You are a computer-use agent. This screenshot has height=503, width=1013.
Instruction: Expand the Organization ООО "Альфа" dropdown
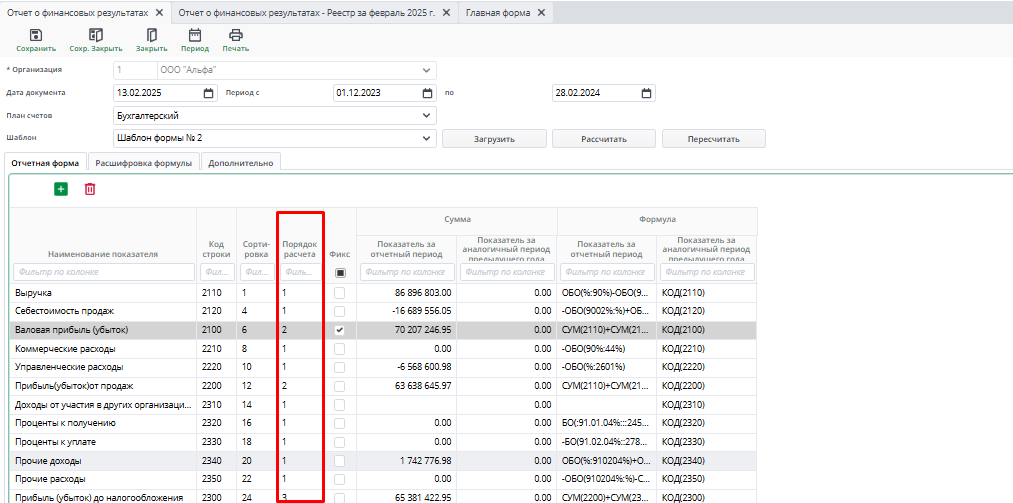427,70
